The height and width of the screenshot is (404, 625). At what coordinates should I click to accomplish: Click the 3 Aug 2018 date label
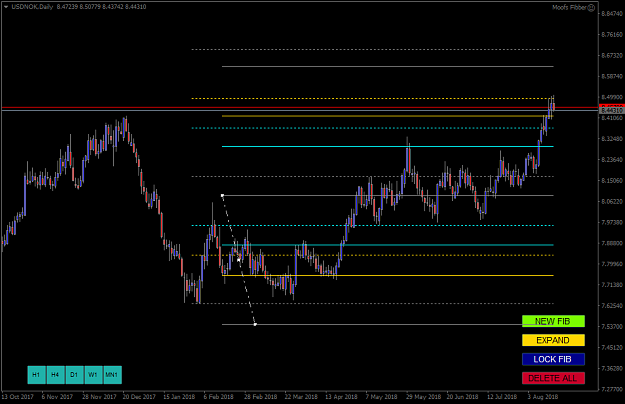542,397
